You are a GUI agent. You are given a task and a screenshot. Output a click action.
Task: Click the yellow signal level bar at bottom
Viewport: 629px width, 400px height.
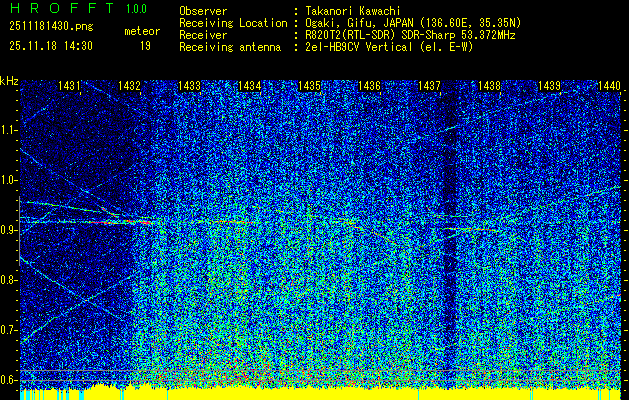(x=320, y=394)
